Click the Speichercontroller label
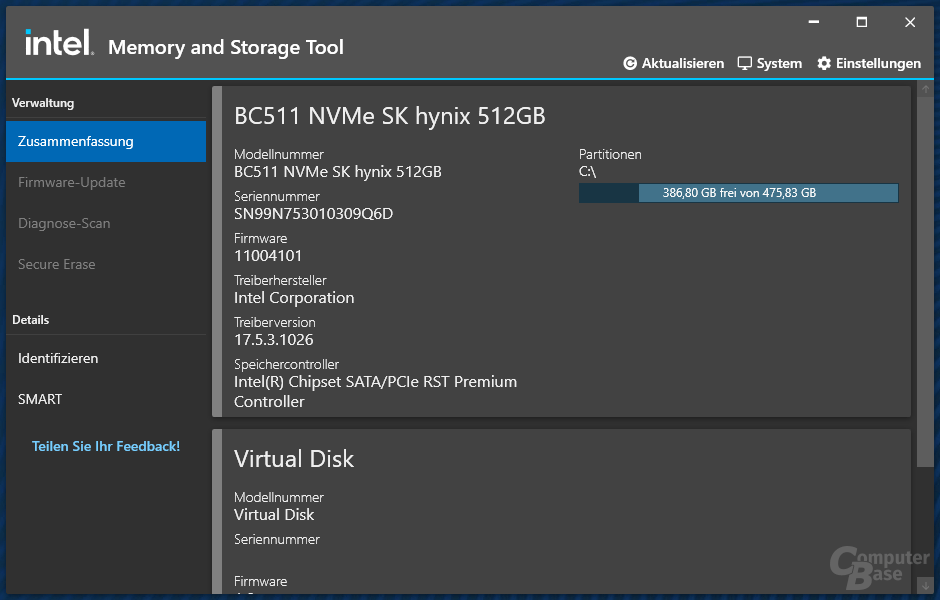940x600 pixels. point(287,364)
